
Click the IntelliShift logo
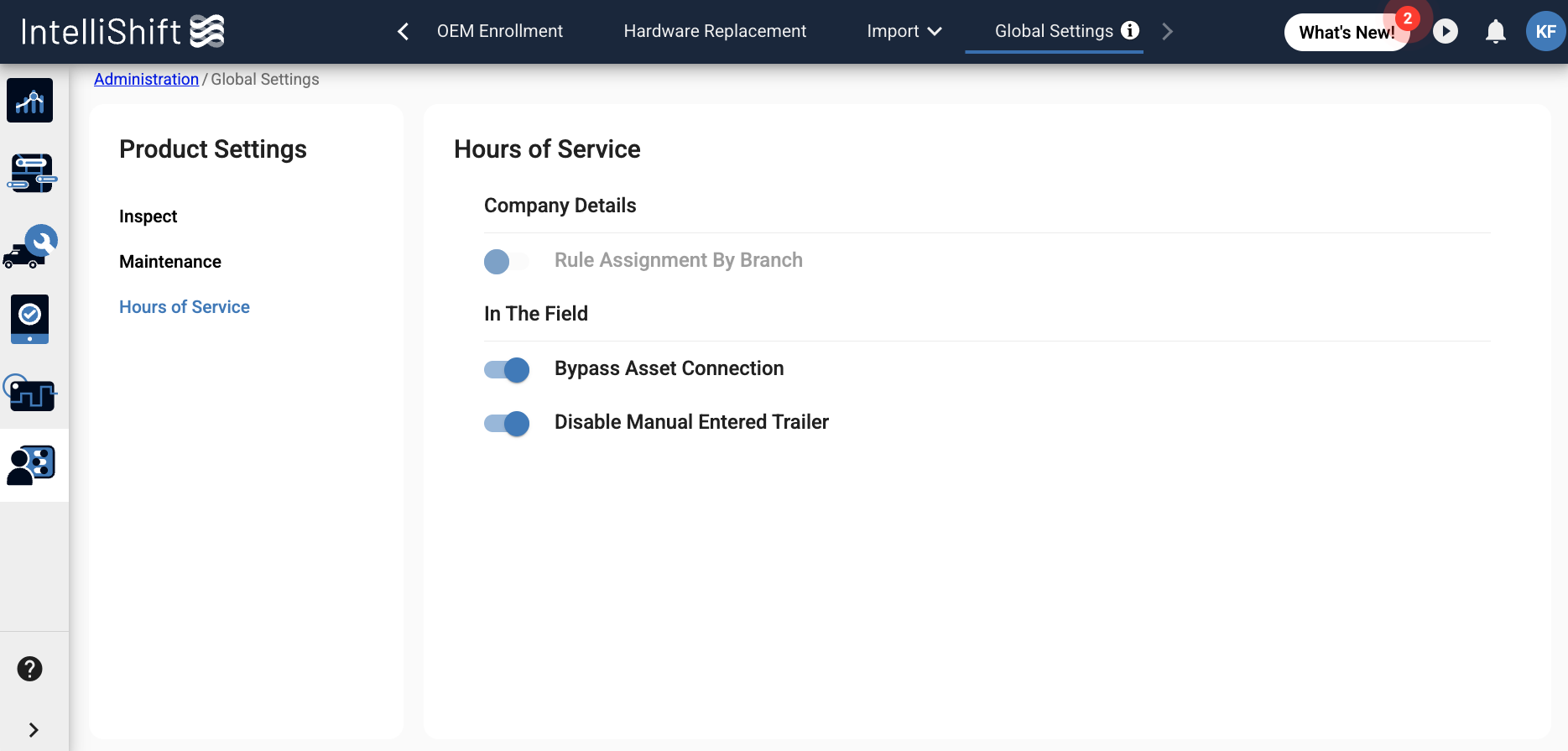click(122, 32)
